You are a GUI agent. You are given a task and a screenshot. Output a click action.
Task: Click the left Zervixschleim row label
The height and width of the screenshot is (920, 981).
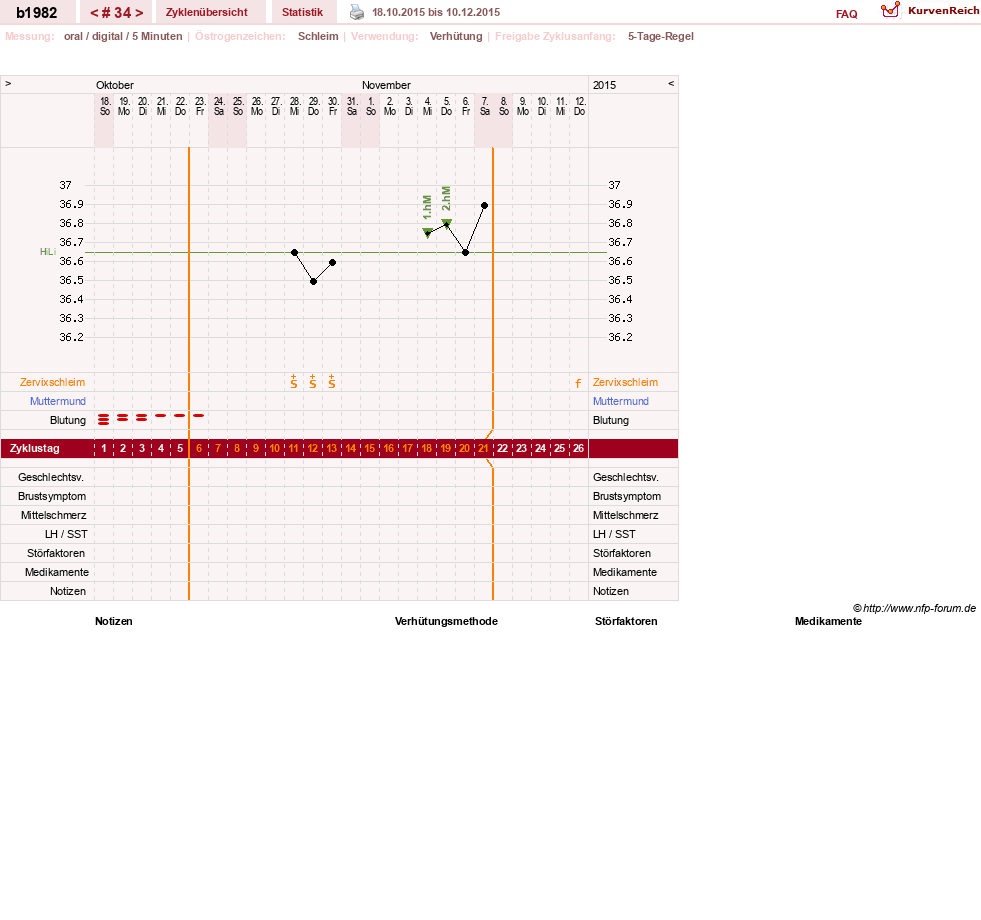(x=53, y=382)
